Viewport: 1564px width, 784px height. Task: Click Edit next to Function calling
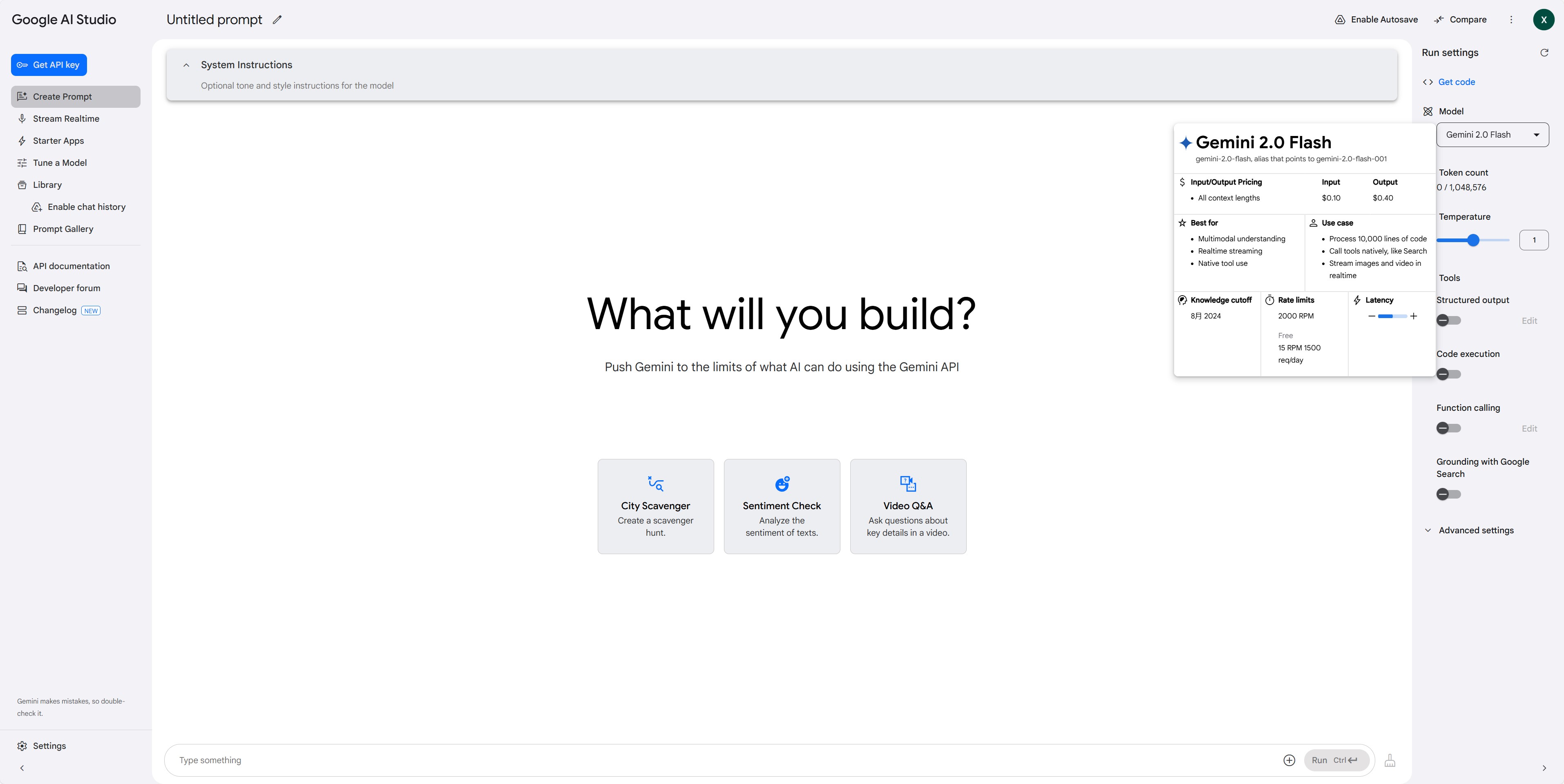pos(1529,428)
